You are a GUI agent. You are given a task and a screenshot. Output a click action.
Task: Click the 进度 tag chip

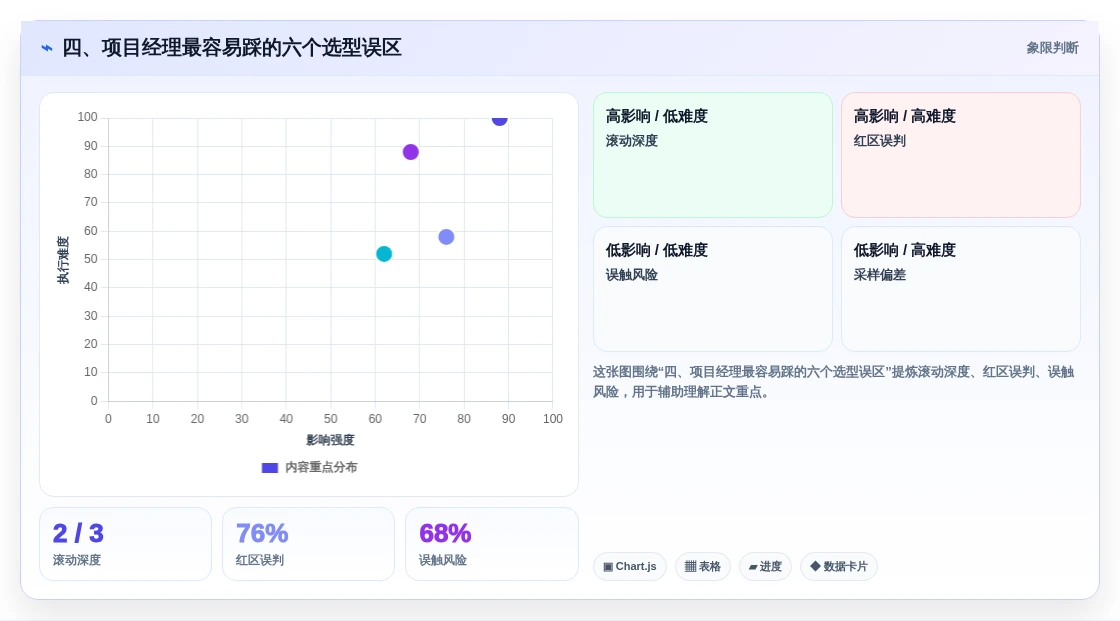(x=765, y=567)
